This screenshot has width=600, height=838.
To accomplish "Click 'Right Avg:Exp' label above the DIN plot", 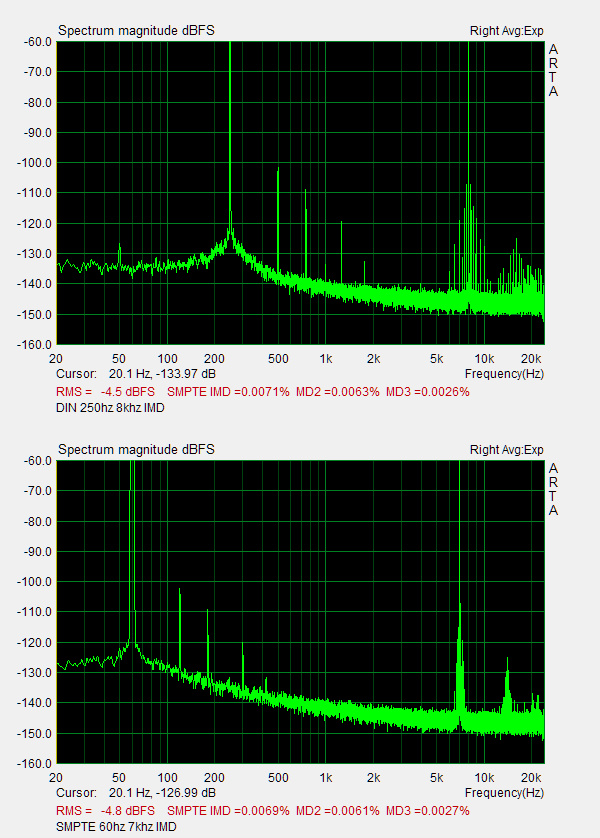I will (507, 31).
